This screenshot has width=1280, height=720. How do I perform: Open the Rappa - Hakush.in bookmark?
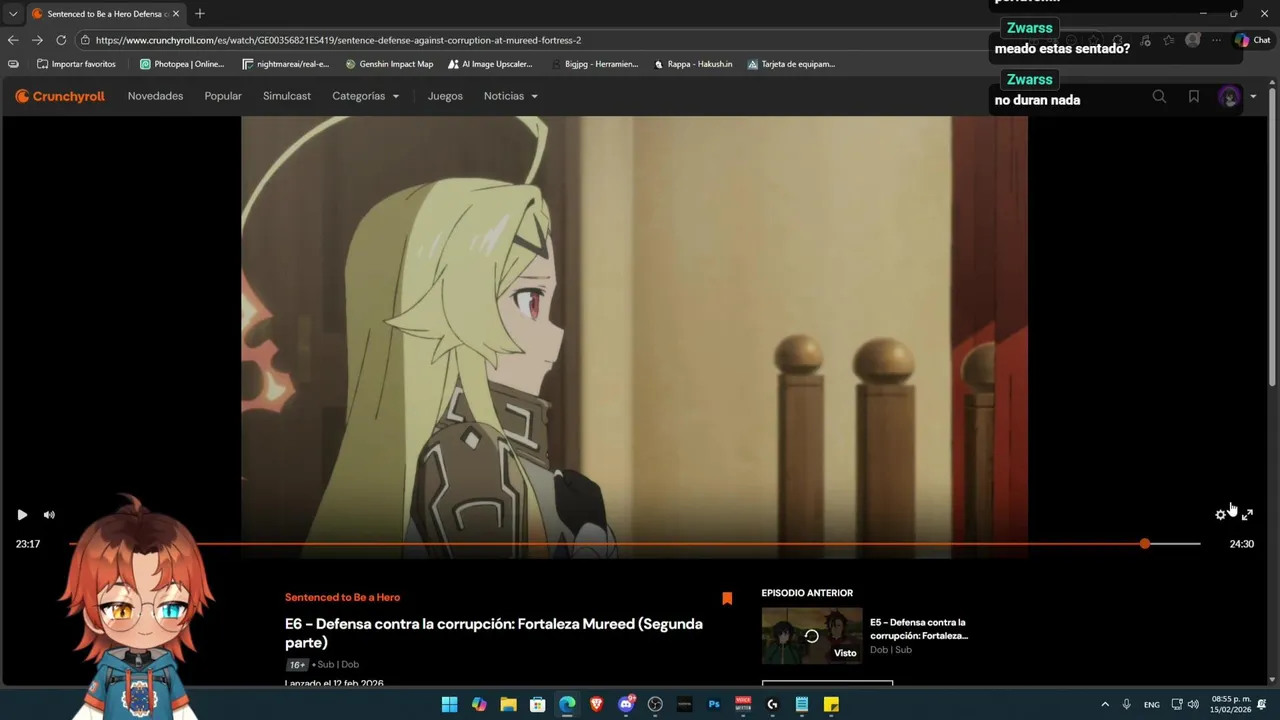pos(693,64)
